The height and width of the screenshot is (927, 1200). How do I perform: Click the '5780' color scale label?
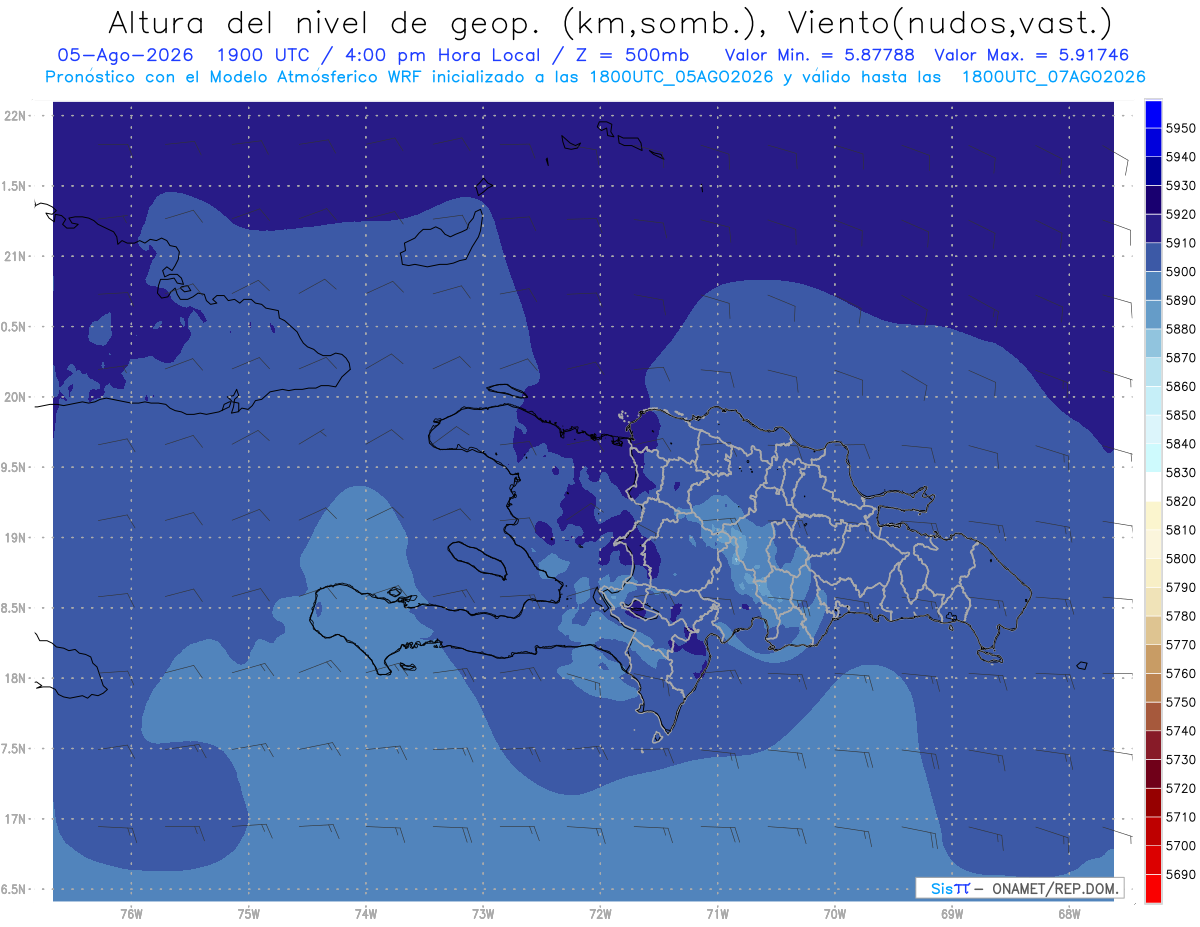1180,616
